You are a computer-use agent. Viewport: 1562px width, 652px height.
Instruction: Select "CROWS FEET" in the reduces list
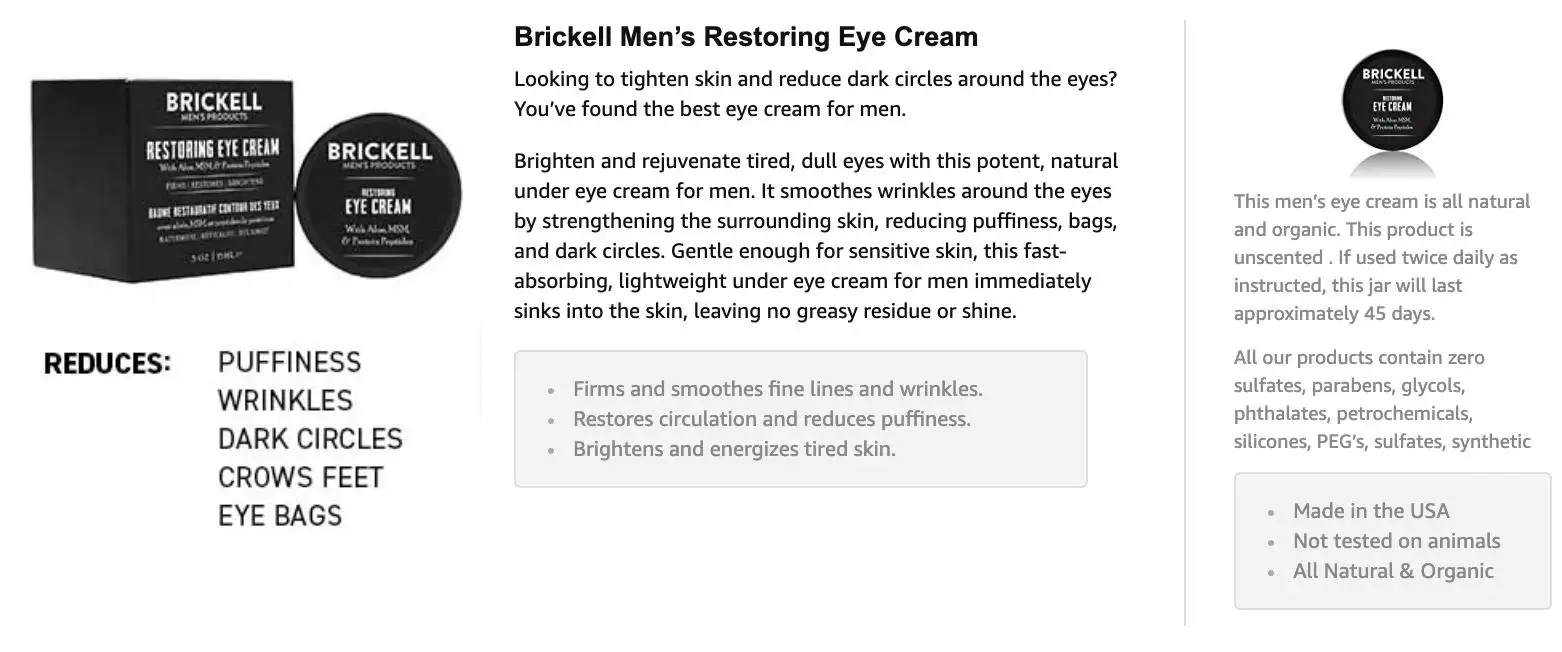point(300,477)
